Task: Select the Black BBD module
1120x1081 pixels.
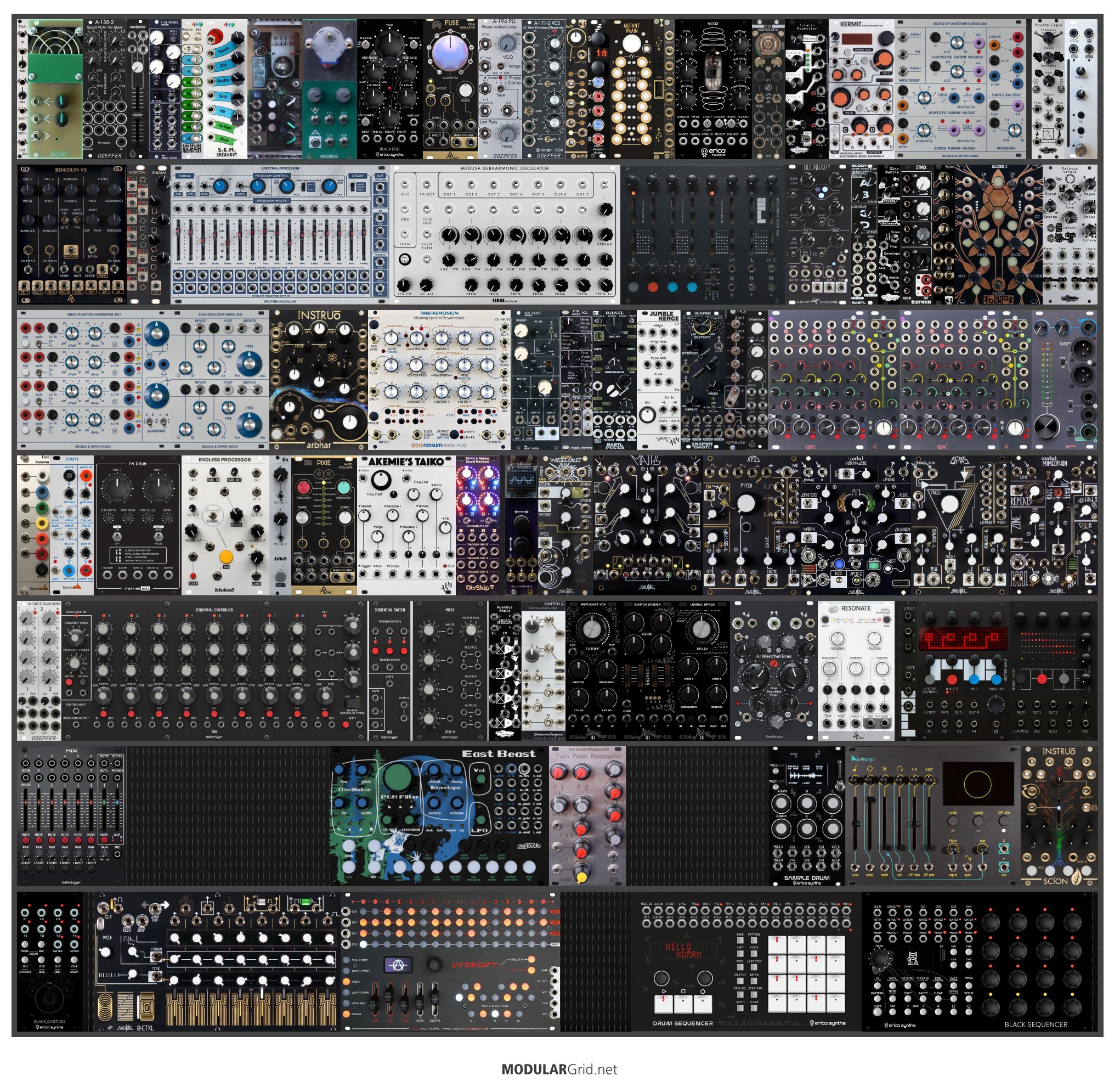Action: point(391,89)
